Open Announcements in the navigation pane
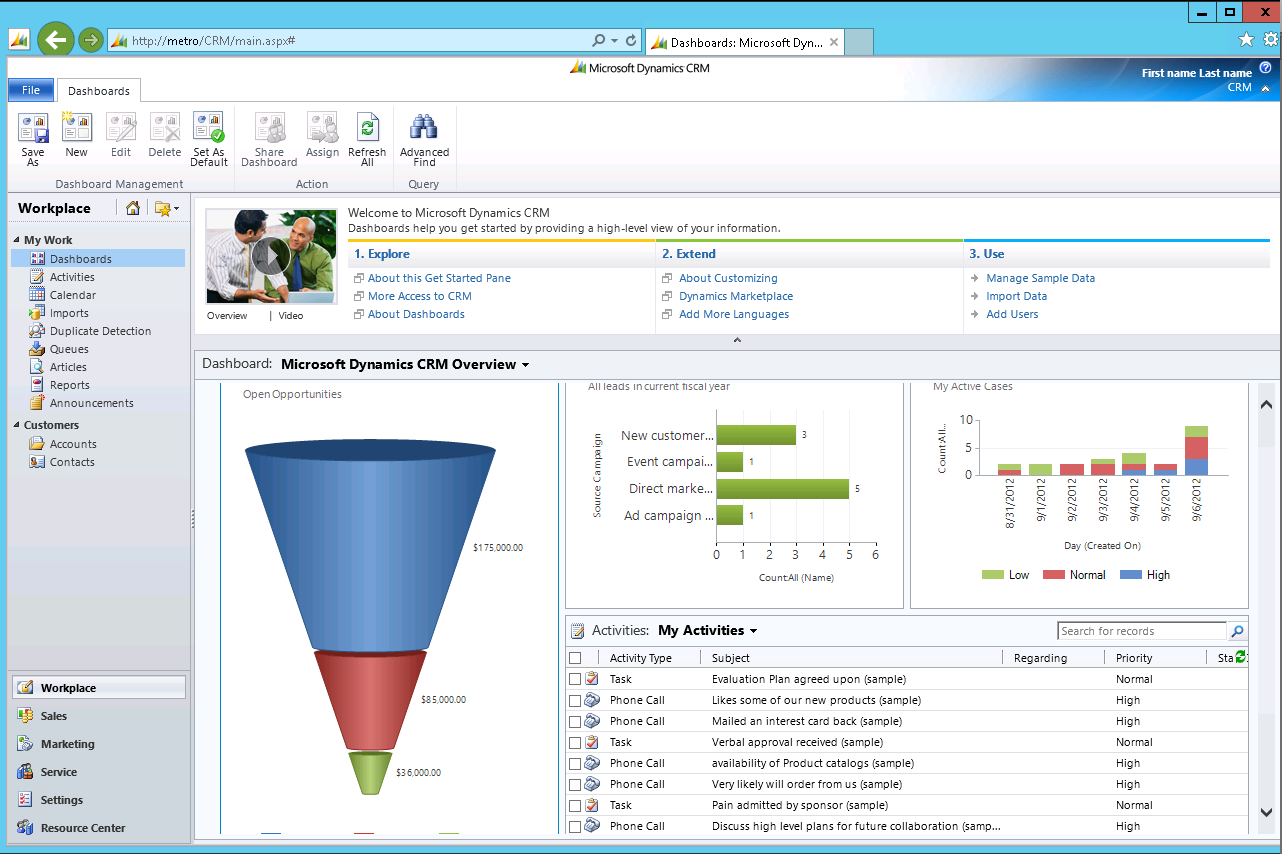The width and height of the screenshot is (1282, 854). [91, 403]
